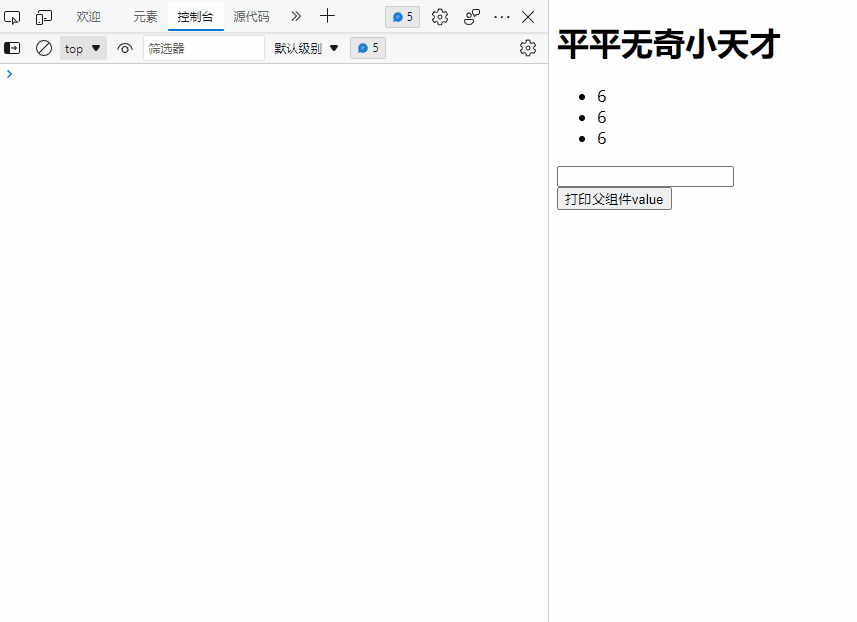857x622 pixels.
Task: Open the more options ellipsis menu
Action: pyautogui.click(x=502, y=16)
